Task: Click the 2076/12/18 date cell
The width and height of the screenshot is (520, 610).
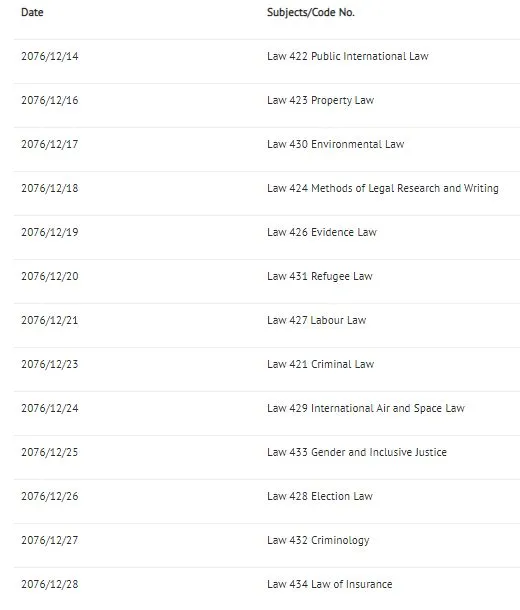Action: [x=50, y=188]
